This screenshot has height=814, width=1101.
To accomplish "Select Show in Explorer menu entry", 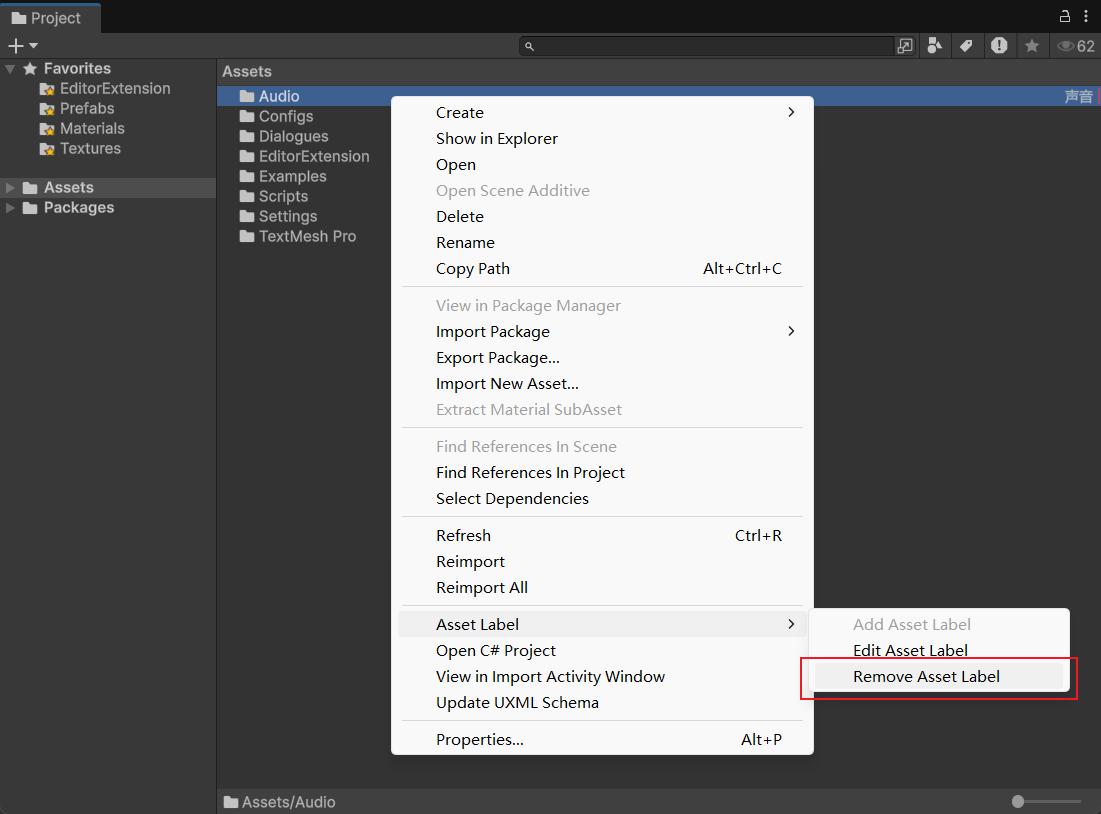I will (497, 139).
